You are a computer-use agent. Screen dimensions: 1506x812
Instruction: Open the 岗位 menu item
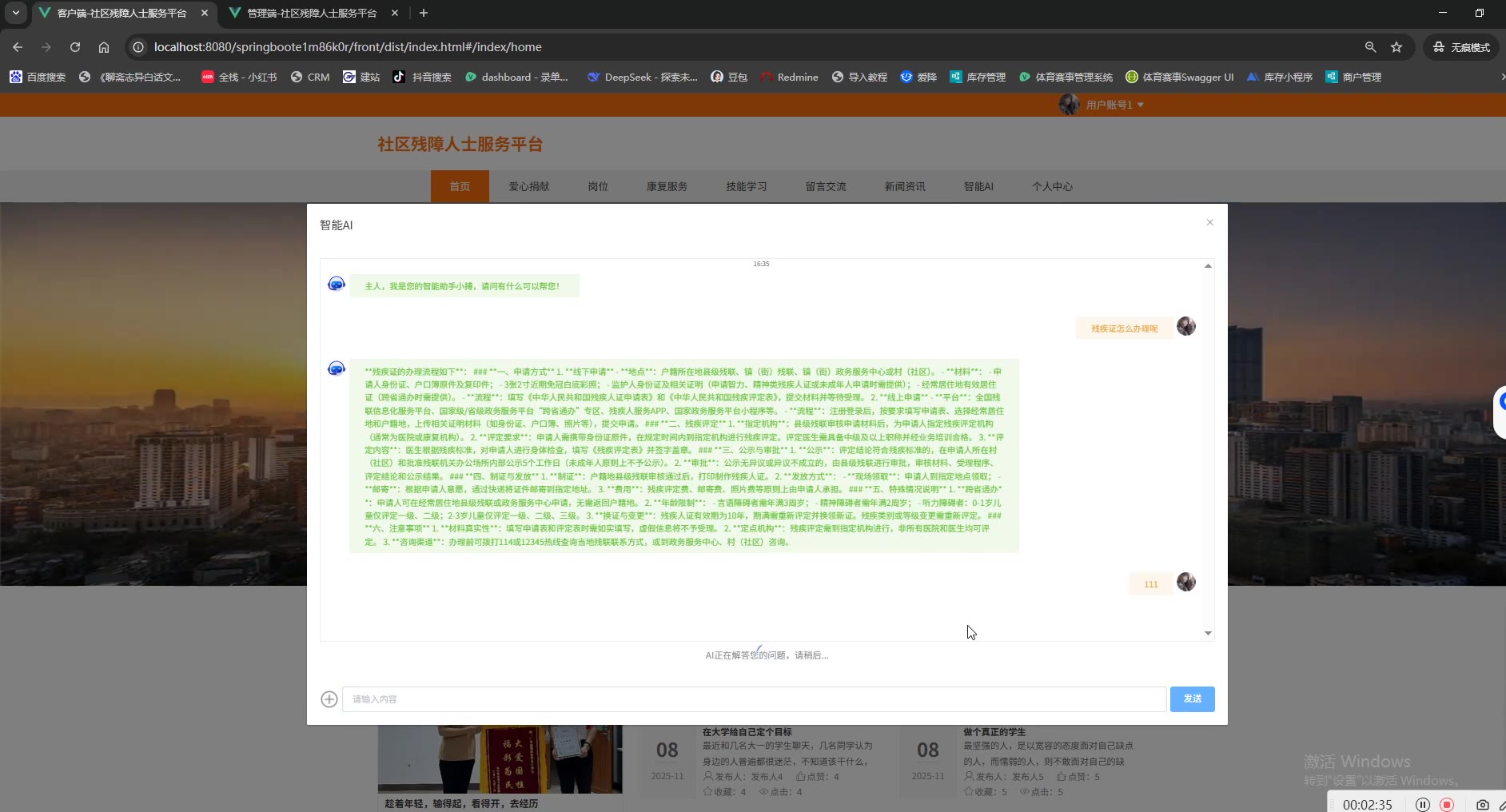click(x=598, y=186)
